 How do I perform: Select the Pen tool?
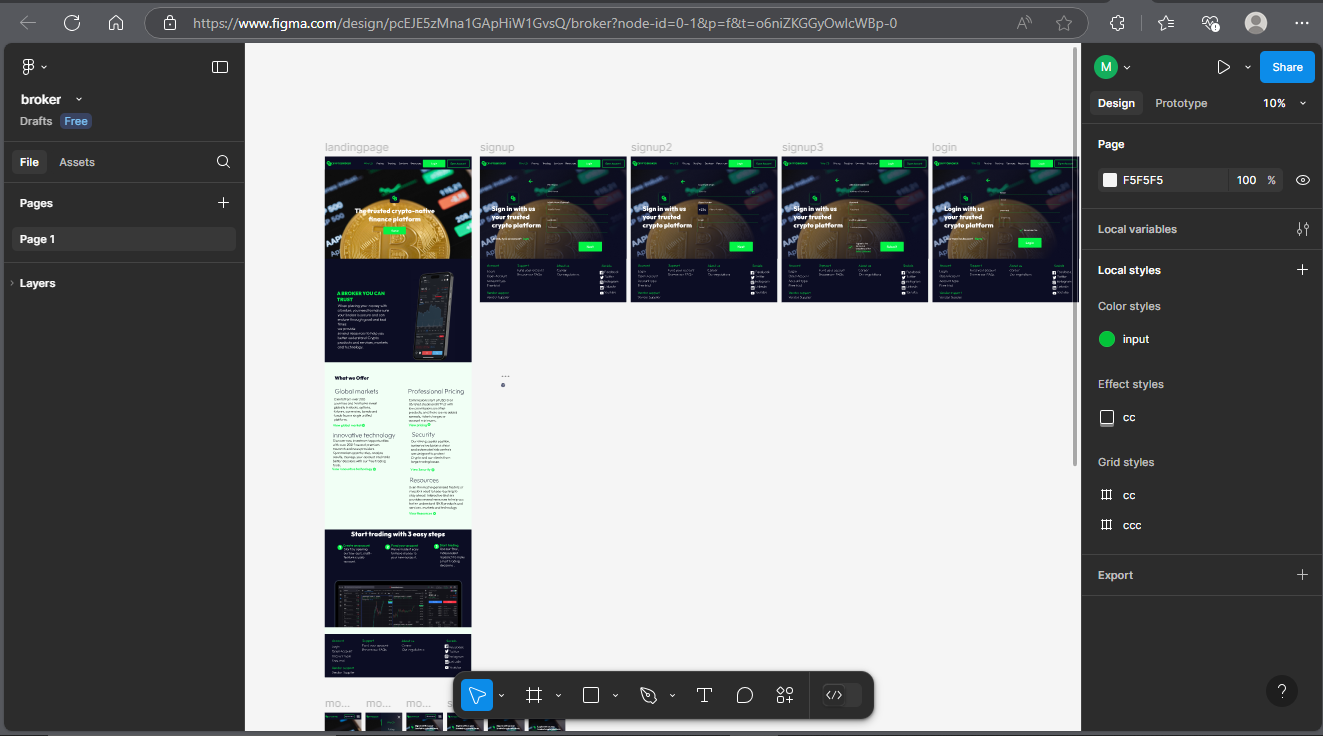(648, 695)
